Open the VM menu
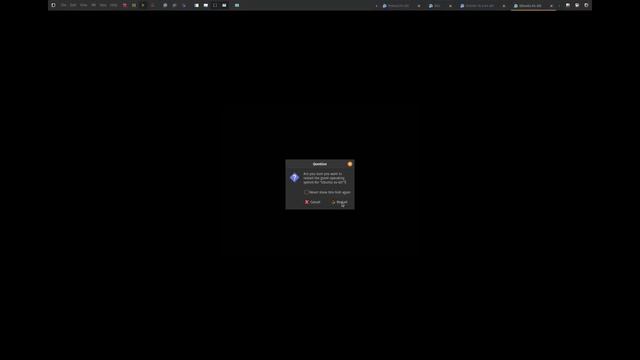This screenshot has height=360, width=640. point(93,5)
